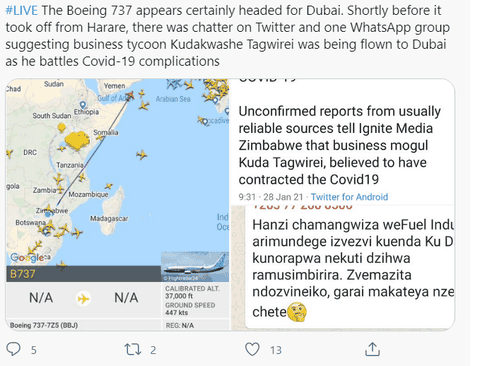Click the yellow plane between N/A labels
The image size is (480, 366).
click(x=83, y=298)
